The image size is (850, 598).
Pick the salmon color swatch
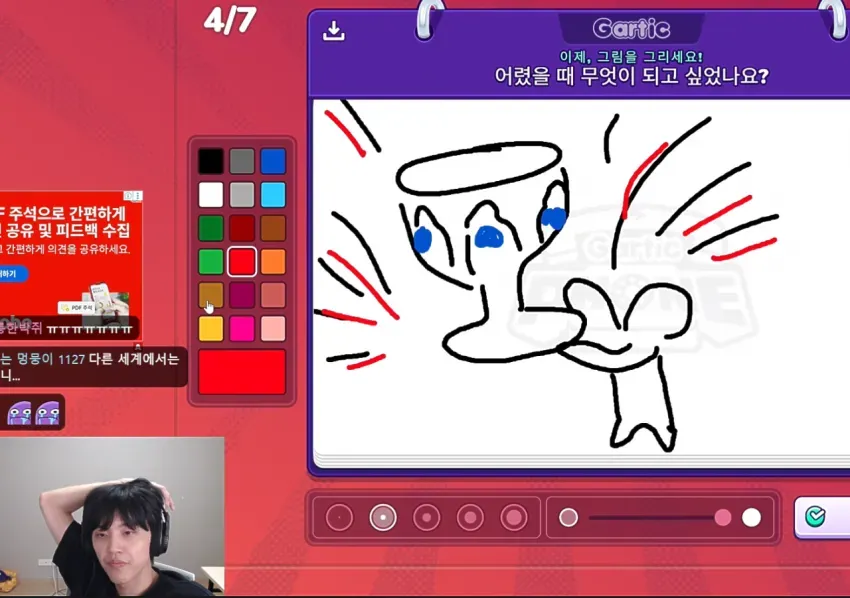tap(273, 295)
